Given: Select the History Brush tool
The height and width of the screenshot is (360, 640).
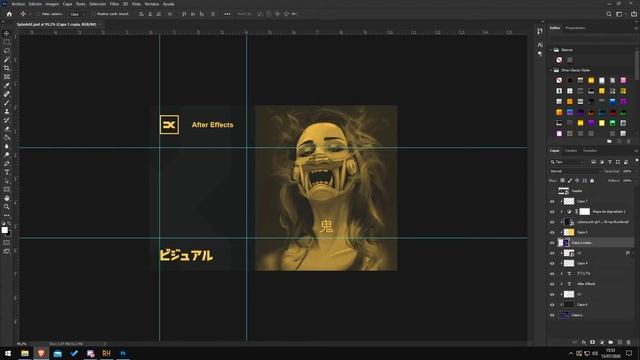Looking at the screenshot, I should point(7,120).
